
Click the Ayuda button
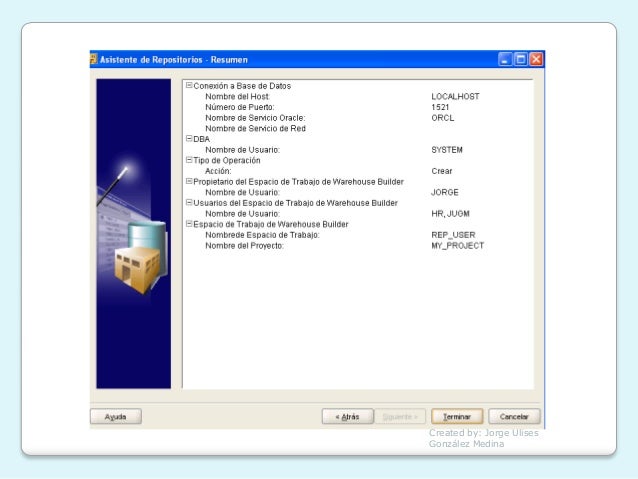click(116, 416)
